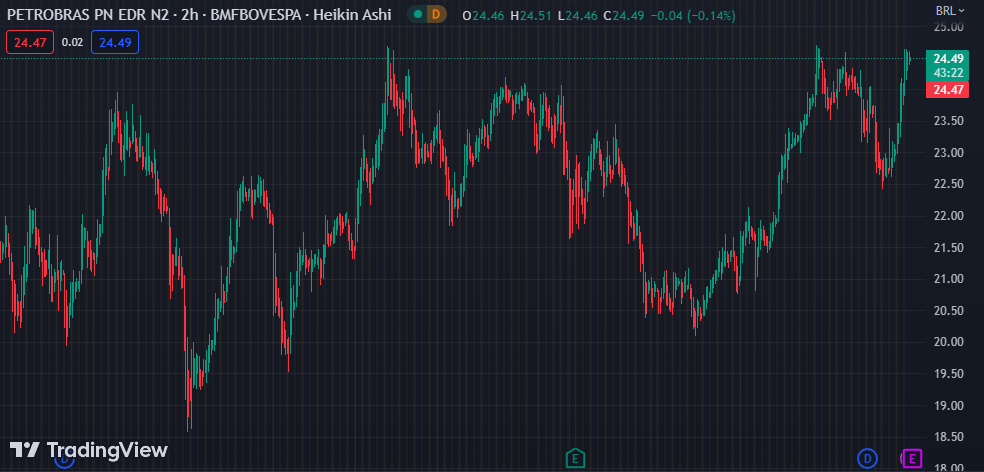984x472 pixels.
Task: Click the blue dividend D marker near purple E
Action: point(868,458)
